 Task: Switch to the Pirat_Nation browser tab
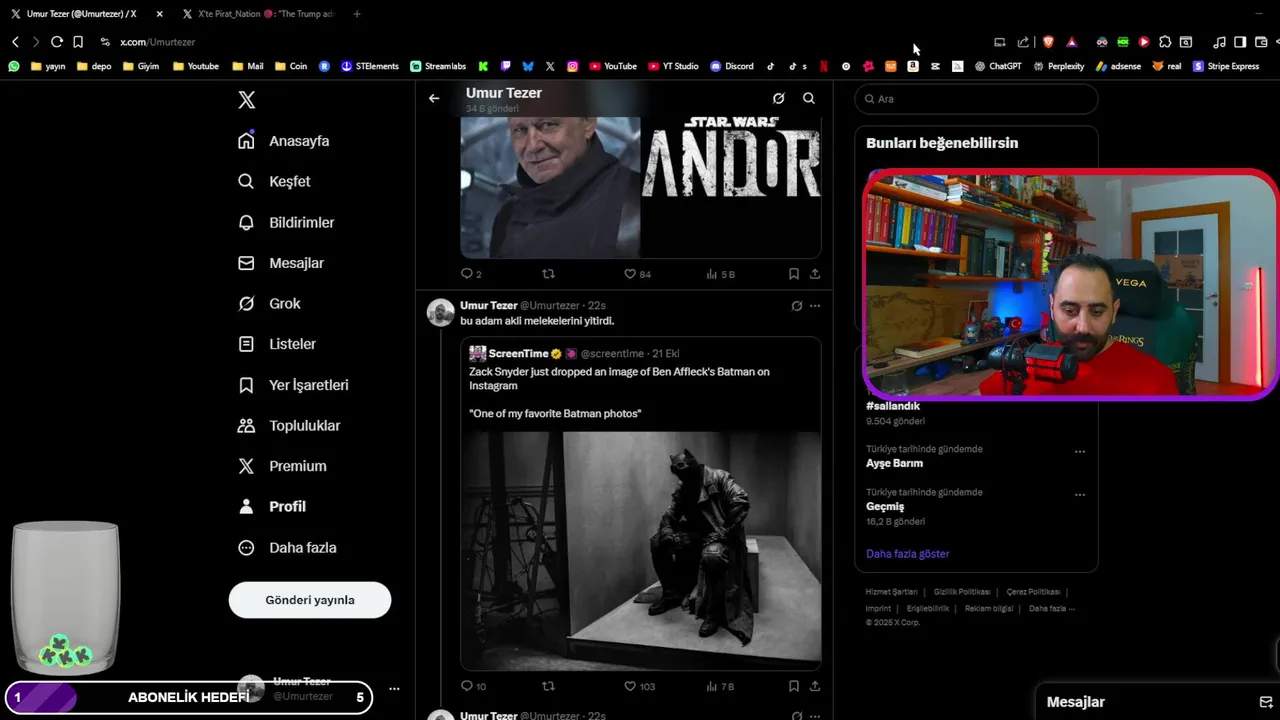tap(258, 14)
